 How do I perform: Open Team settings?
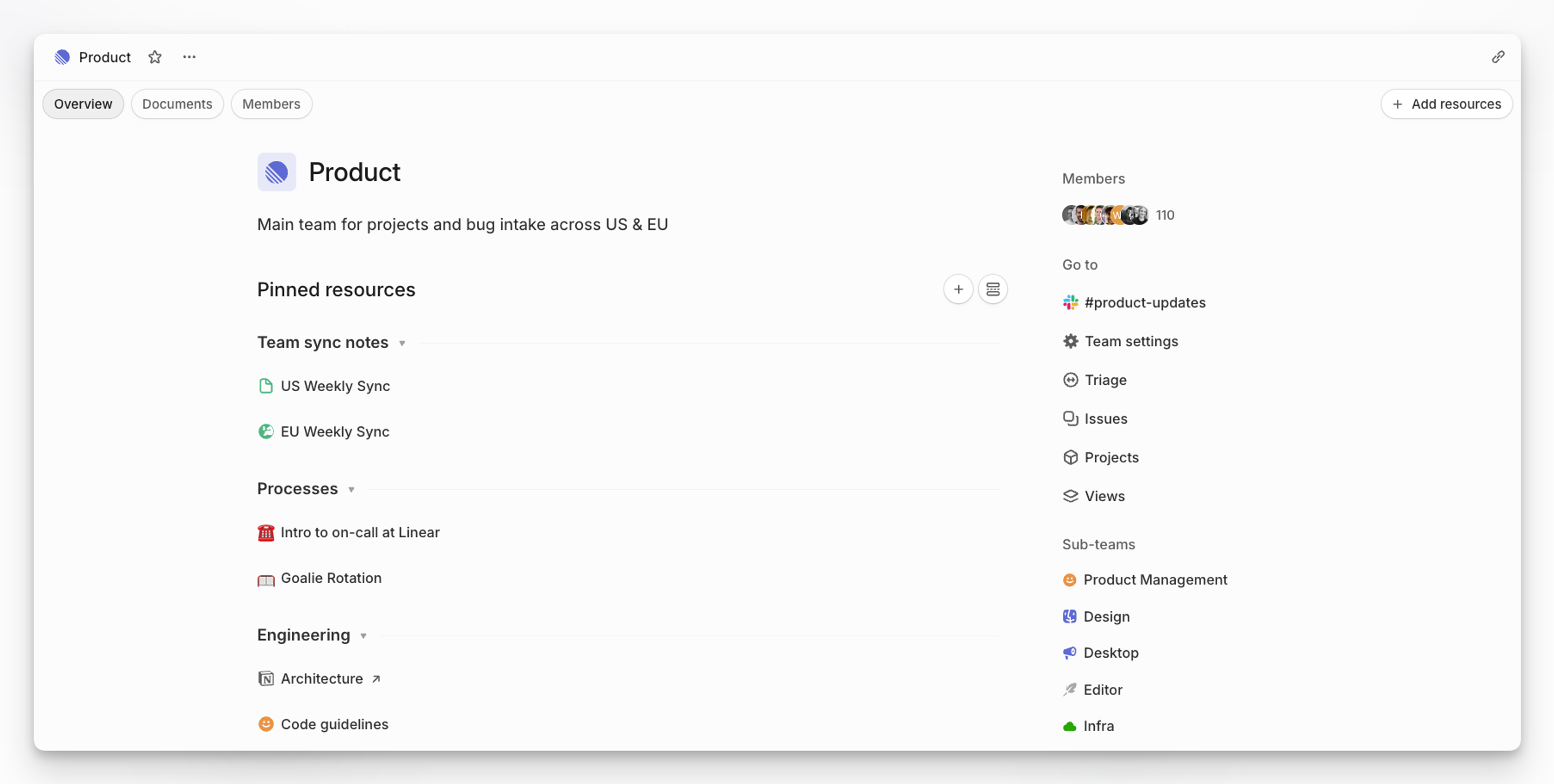1131,342
